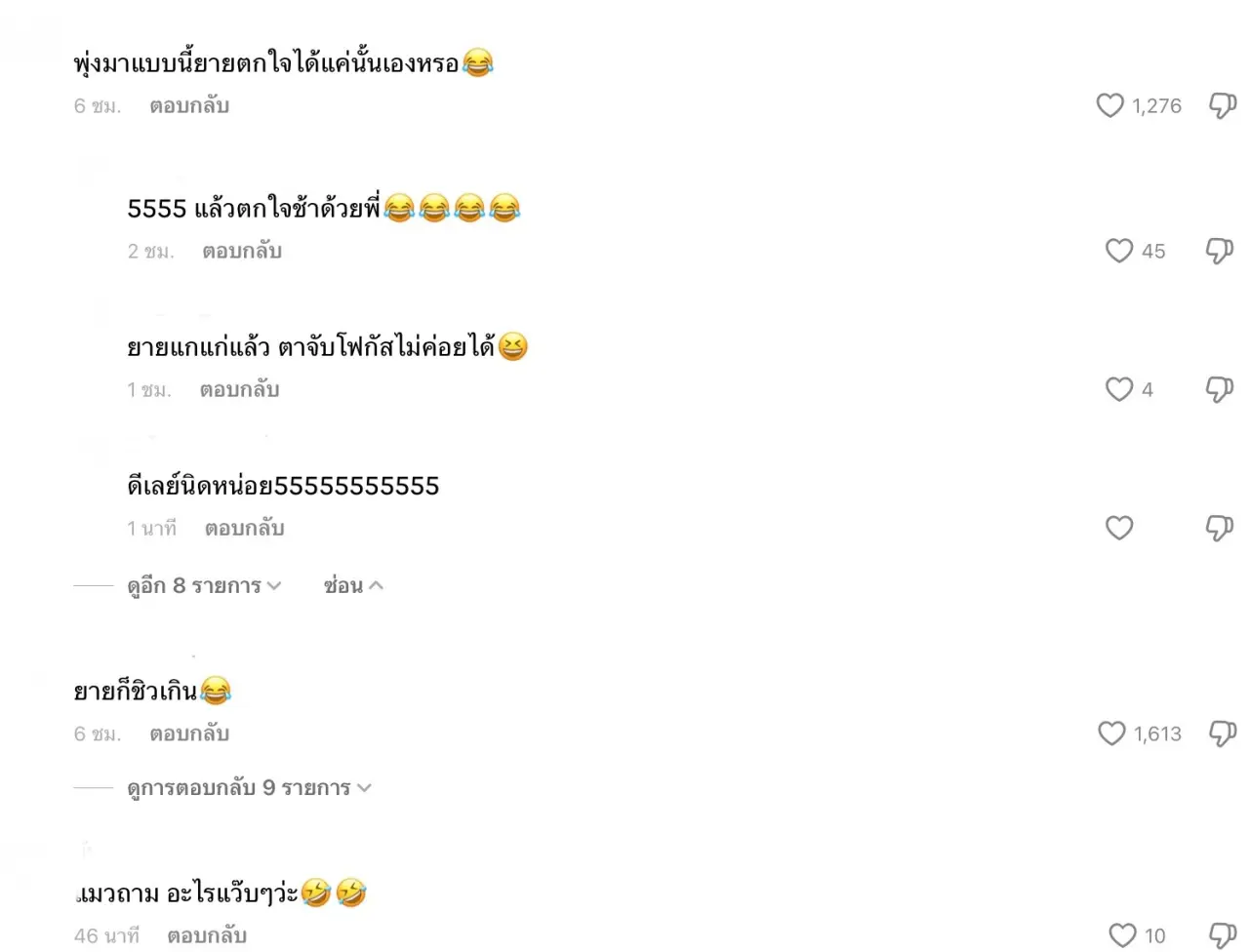Dislike the comment with 10 likes
Image resolution: width=1249 pixels, height=952 pixels.
tap(1223, 935)
